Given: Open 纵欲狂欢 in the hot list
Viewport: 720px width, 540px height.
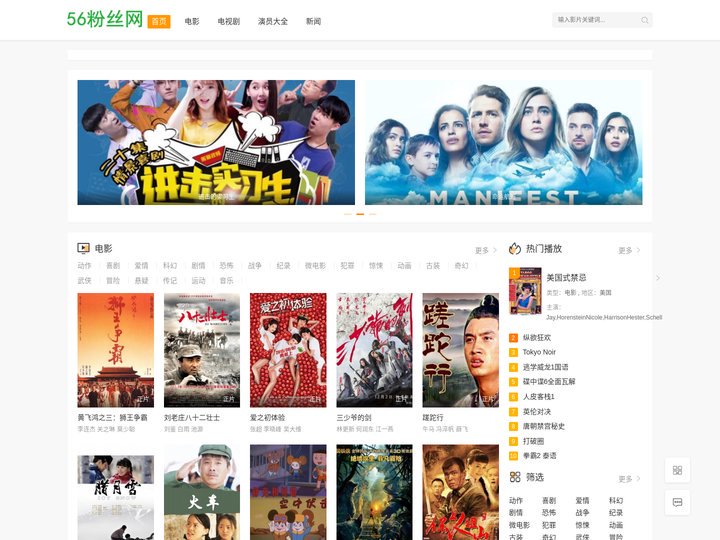Looking at the screenshot, I should (x=537, y=338).
